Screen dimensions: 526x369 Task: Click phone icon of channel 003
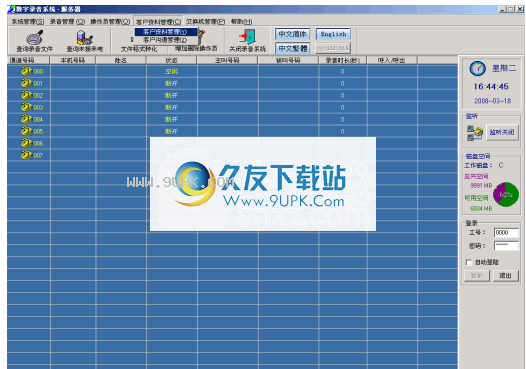pyautogui.click(x=26, y=107)
